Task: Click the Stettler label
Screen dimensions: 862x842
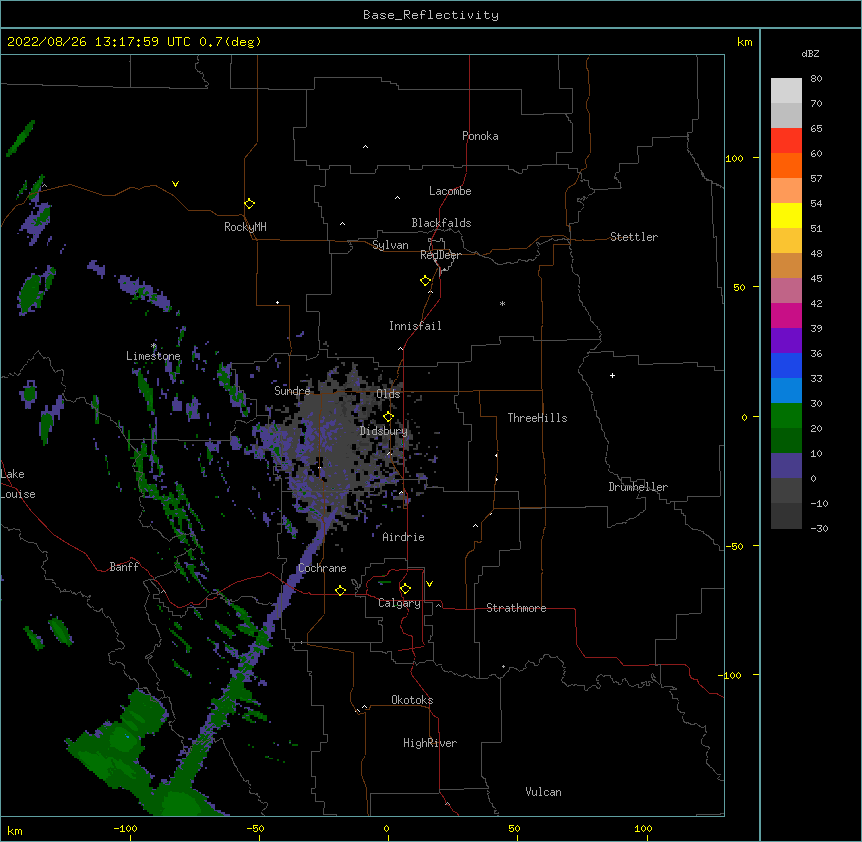Action: click(x=634, y=237)
